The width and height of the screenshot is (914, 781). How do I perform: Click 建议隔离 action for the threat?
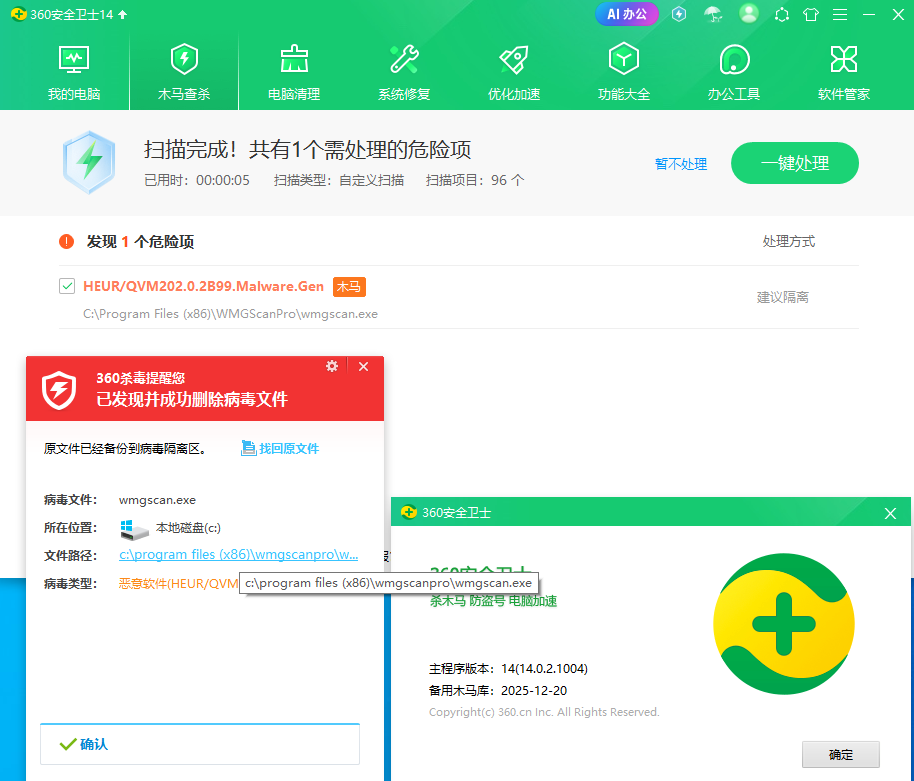782,297
